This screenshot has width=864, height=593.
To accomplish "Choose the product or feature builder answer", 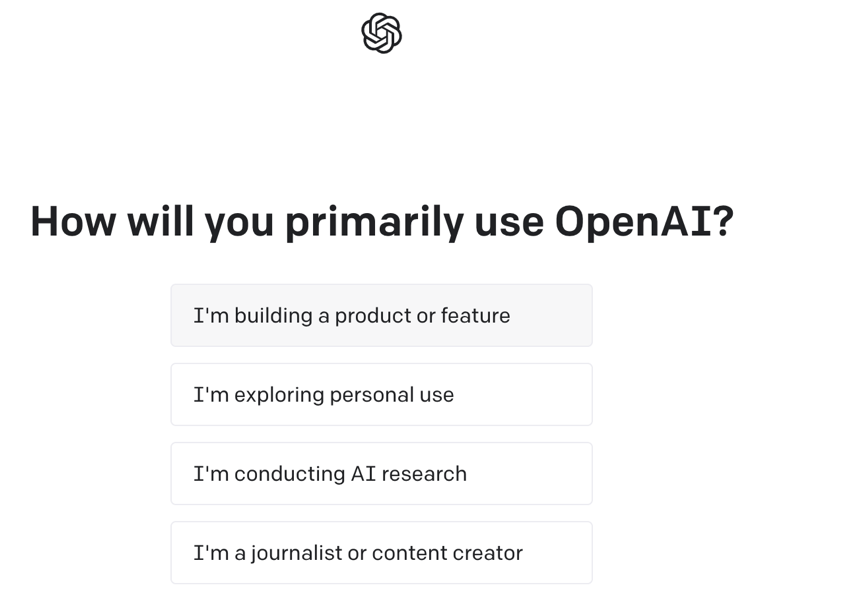I will point(381,315).
